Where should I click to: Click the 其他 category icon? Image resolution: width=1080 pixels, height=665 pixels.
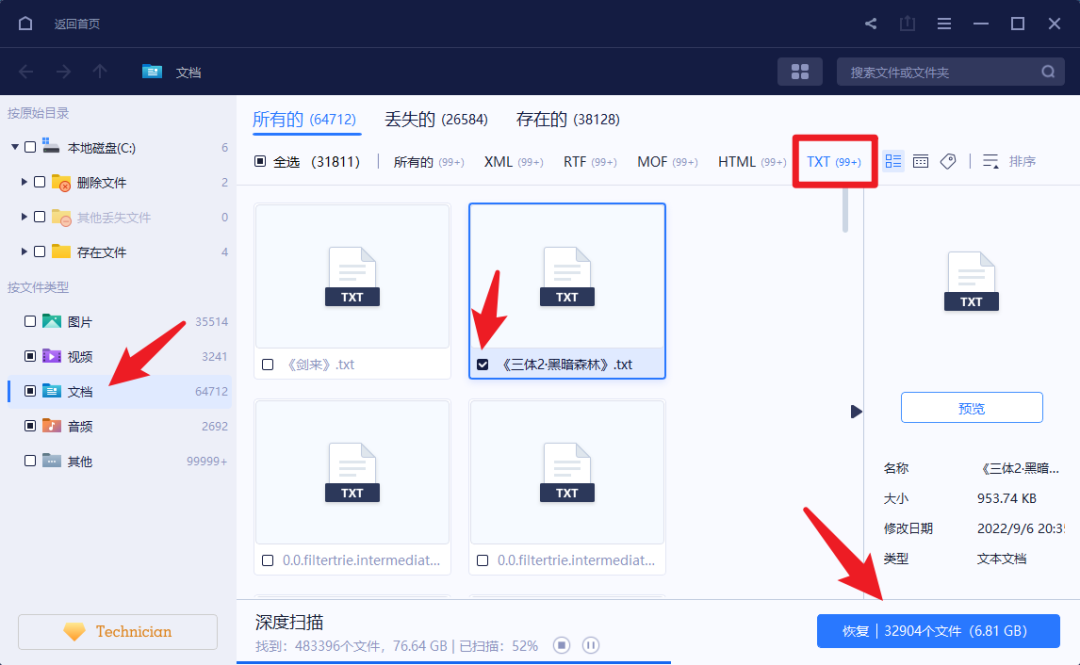coord(52,460)
